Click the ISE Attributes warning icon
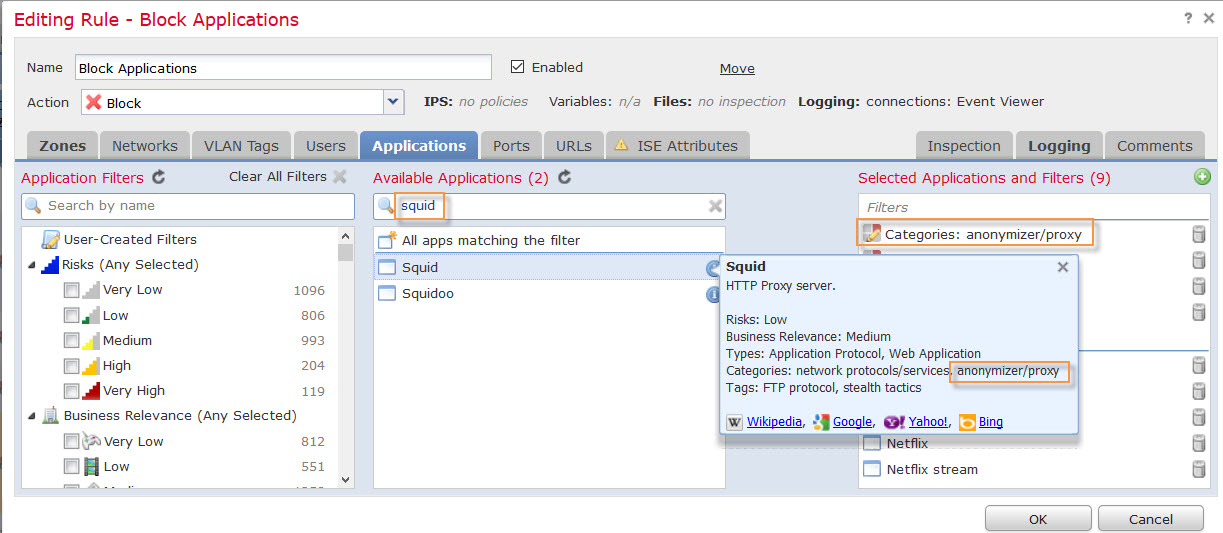1223x533 pixels. pos(621,145)
